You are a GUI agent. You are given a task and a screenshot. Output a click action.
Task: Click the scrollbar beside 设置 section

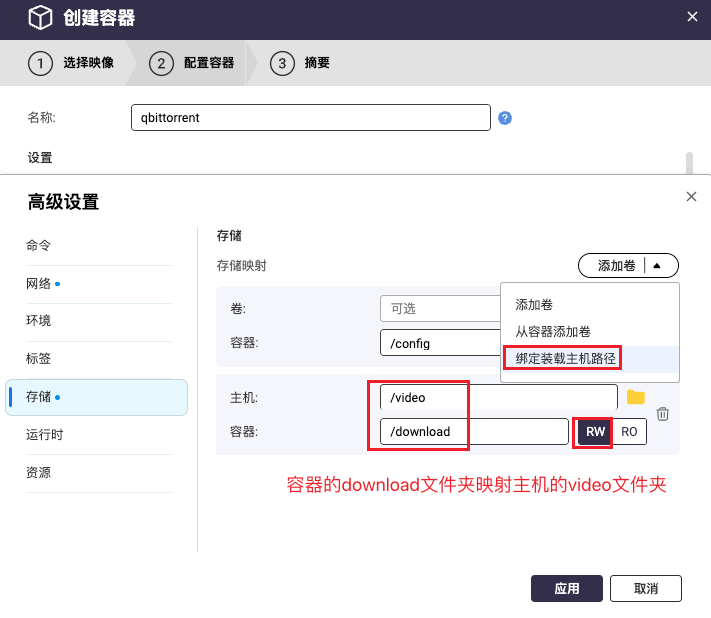pyautogui.click(x=689, y=163)
